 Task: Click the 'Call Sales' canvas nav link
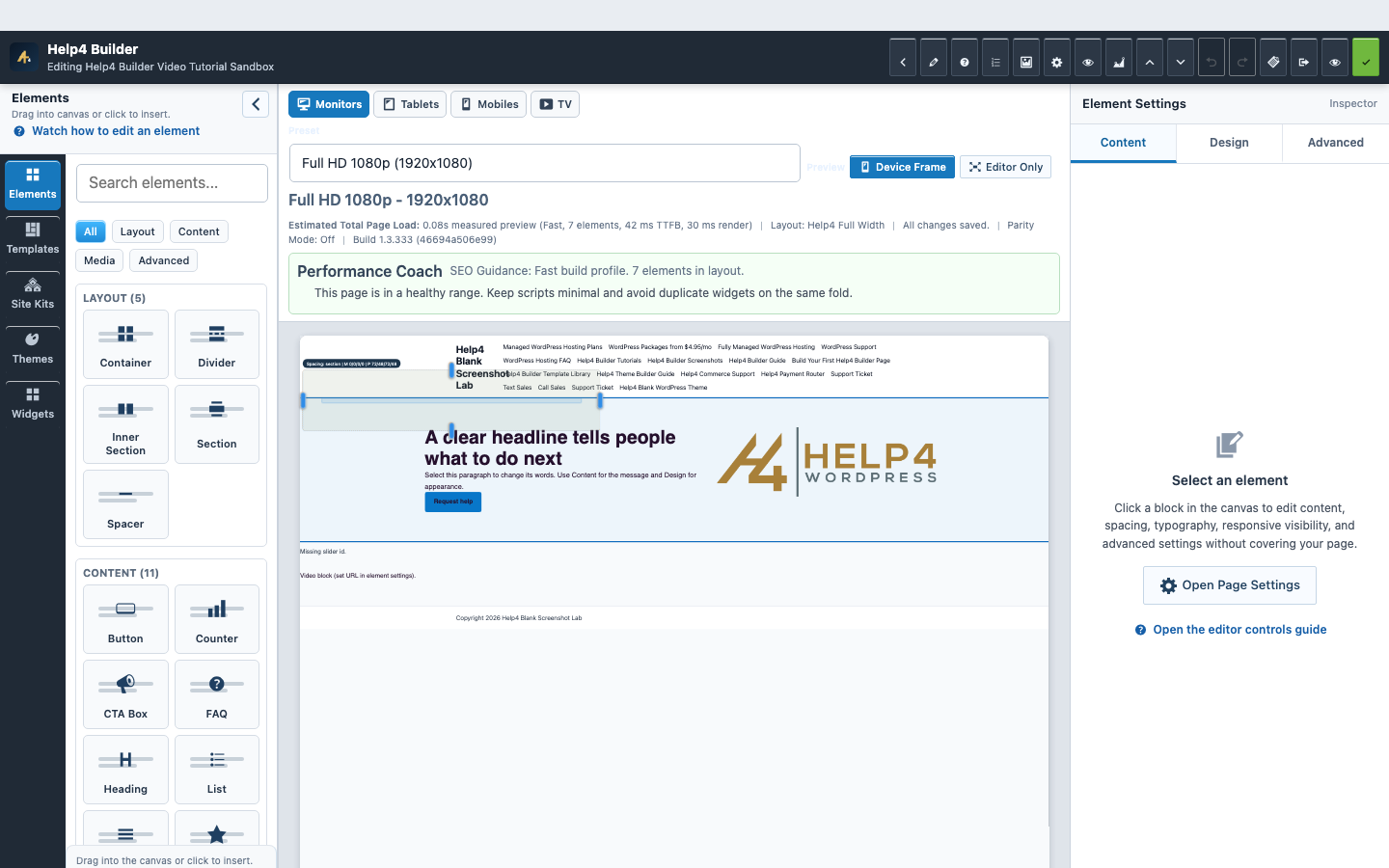[x=552, y=388]
